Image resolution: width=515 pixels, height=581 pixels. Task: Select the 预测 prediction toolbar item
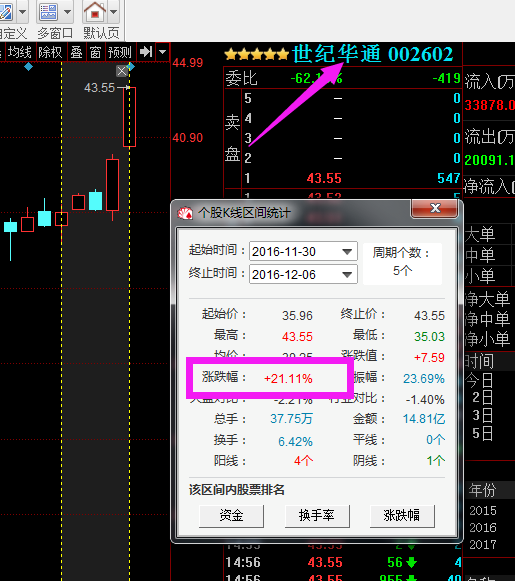pyautogui.click(x=120, y=52)
